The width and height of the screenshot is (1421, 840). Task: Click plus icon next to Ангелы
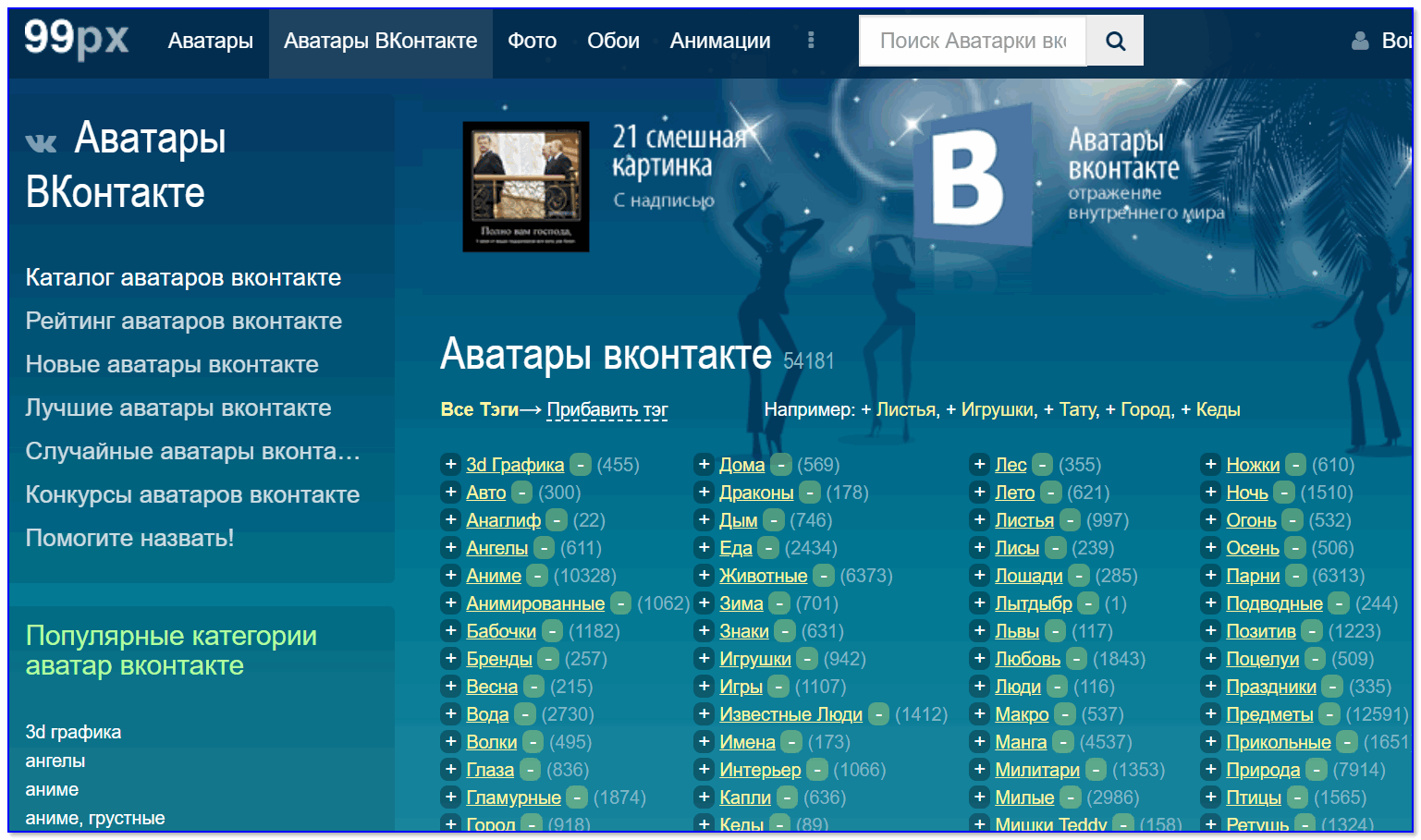450,547
